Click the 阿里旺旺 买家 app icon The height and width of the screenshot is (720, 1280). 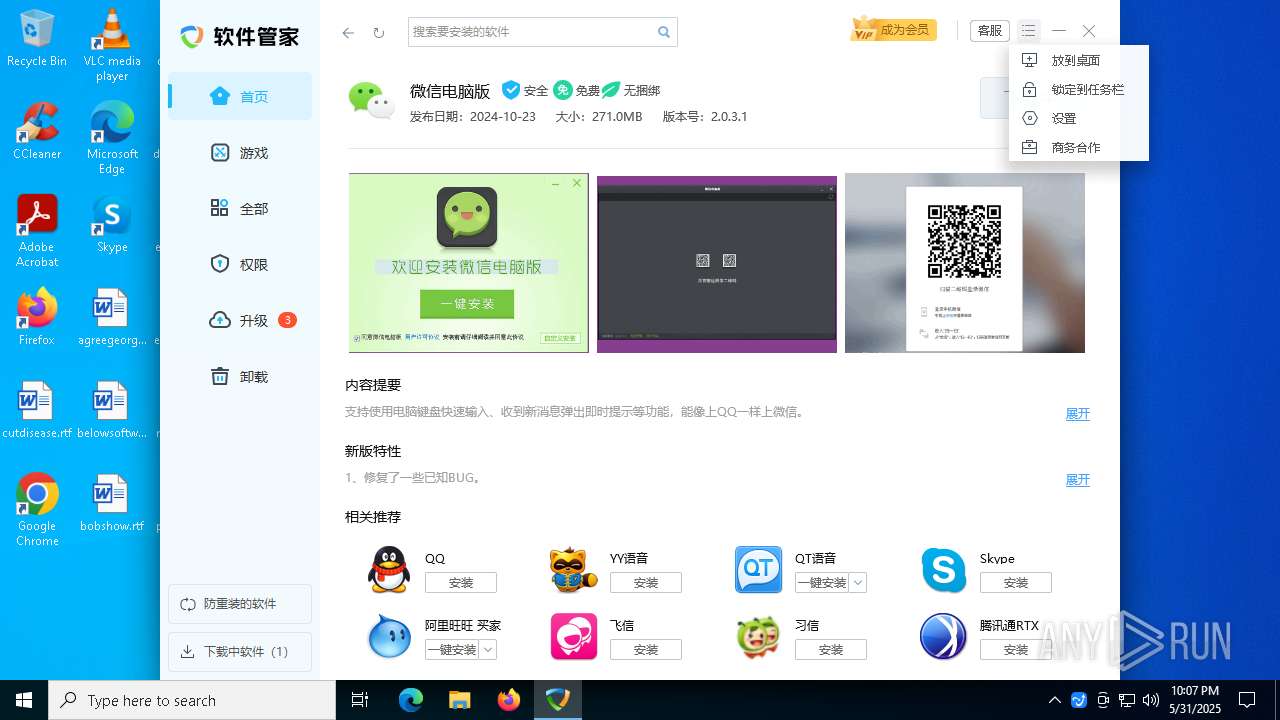click(389, 637)
